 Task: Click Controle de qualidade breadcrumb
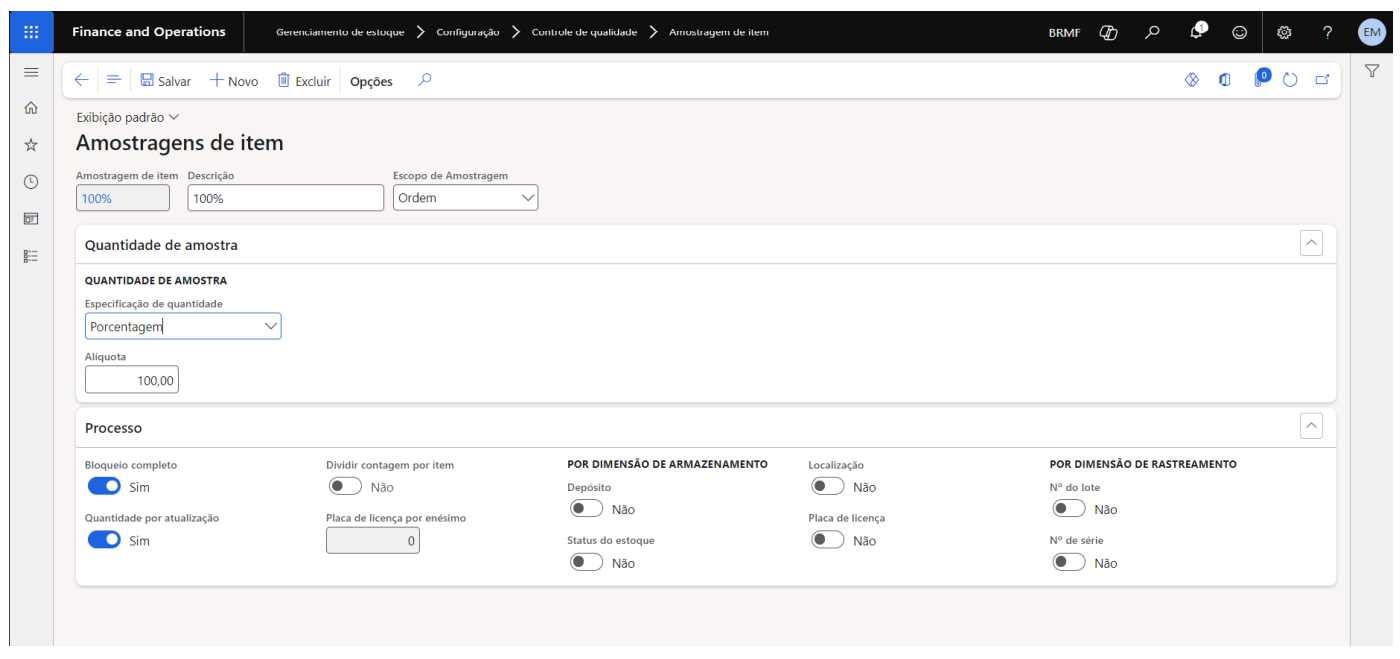584,32
